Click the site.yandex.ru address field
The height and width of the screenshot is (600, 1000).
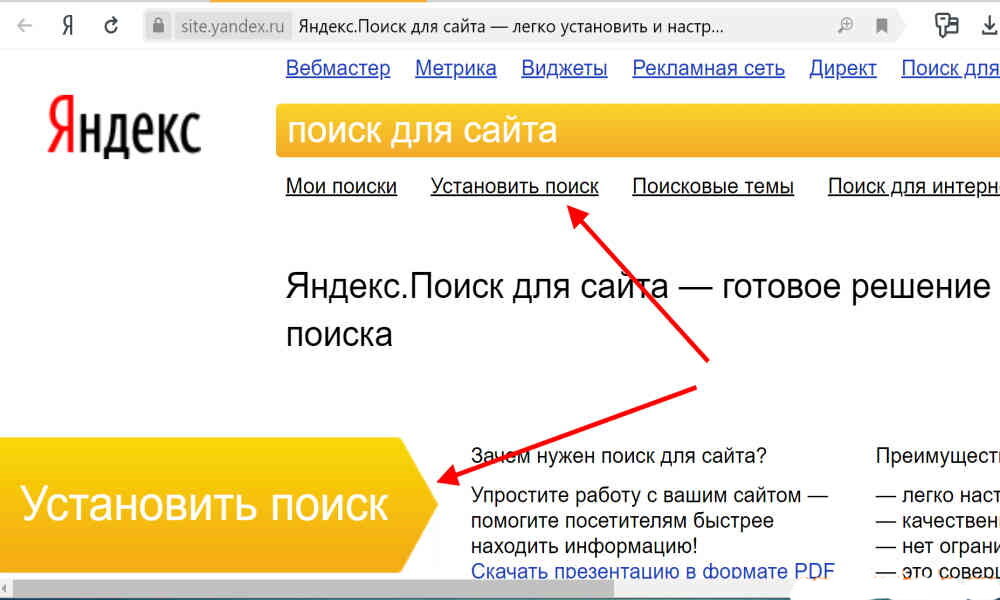tap(232, 27)
